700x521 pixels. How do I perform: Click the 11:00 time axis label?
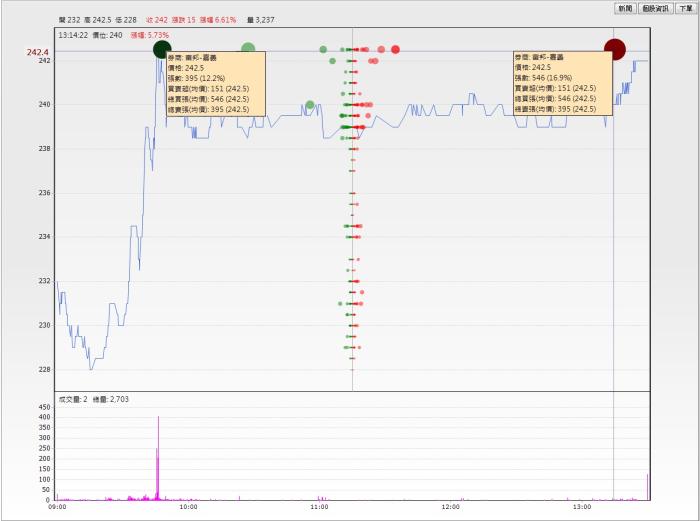click(319, 507)
